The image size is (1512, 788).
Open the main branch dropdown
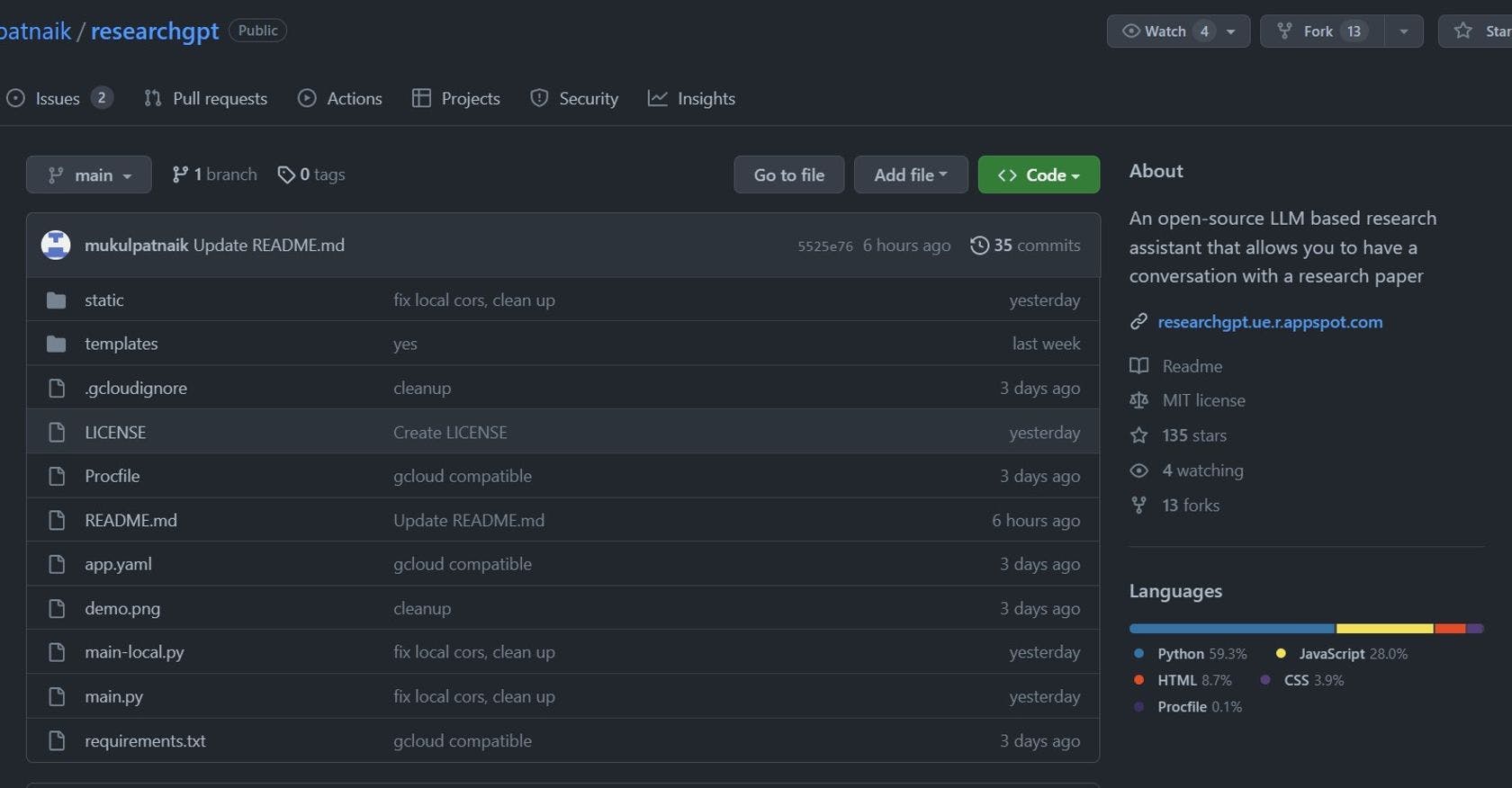[88, 175]
